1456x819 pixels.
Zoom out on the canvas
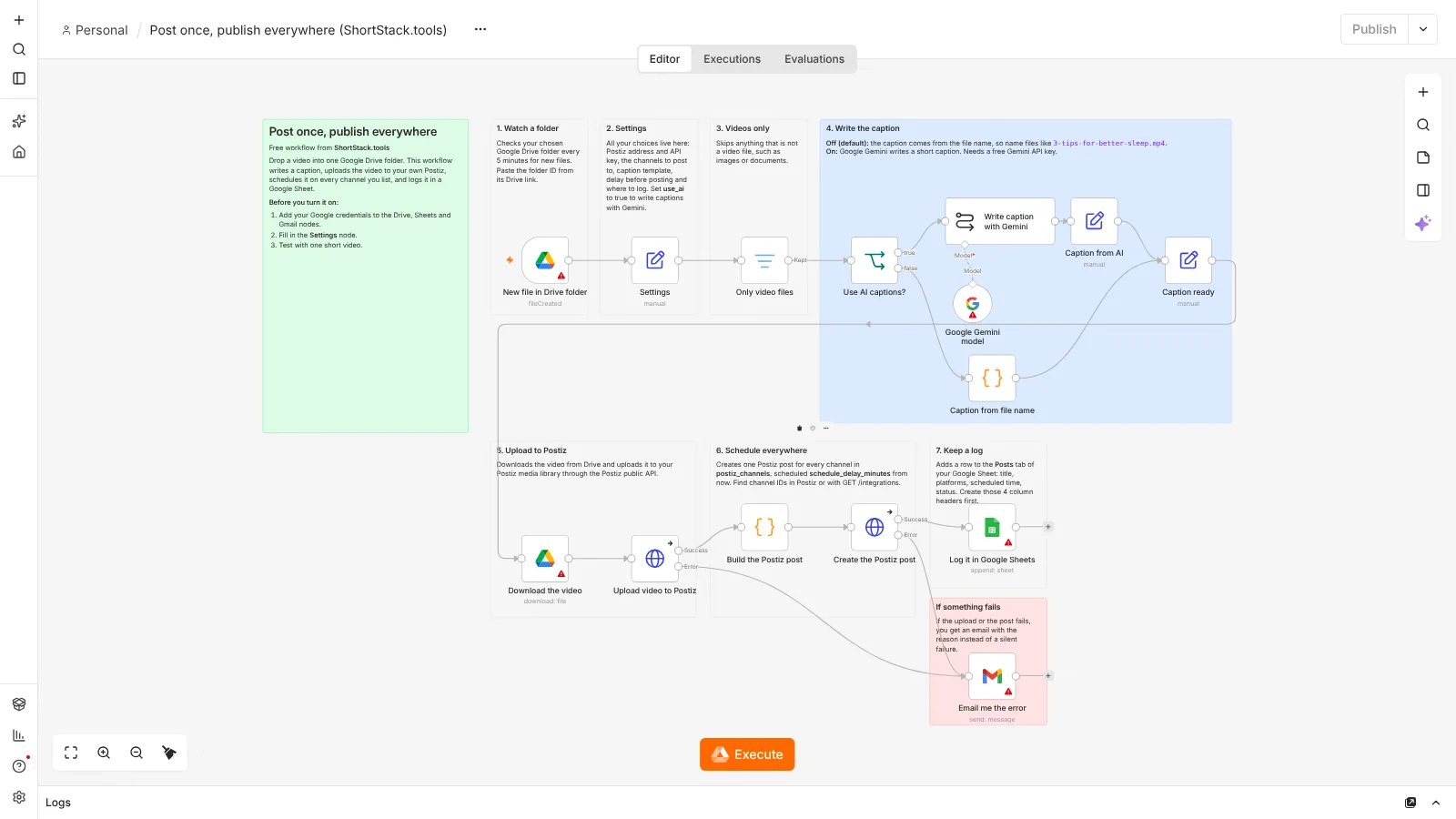136,753
